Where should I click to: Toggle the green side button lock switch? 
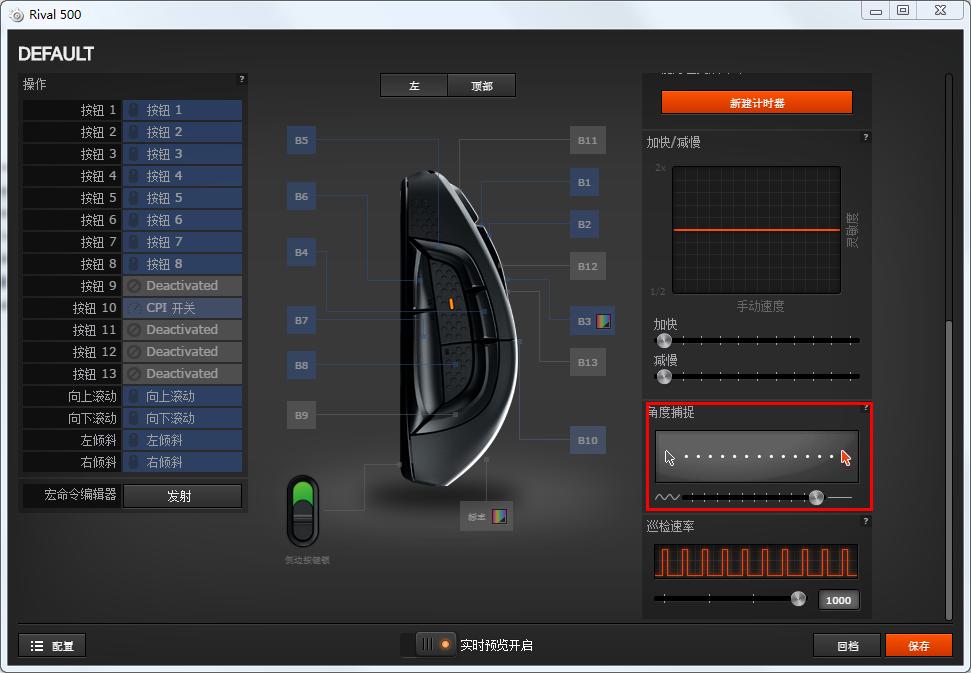302,510
